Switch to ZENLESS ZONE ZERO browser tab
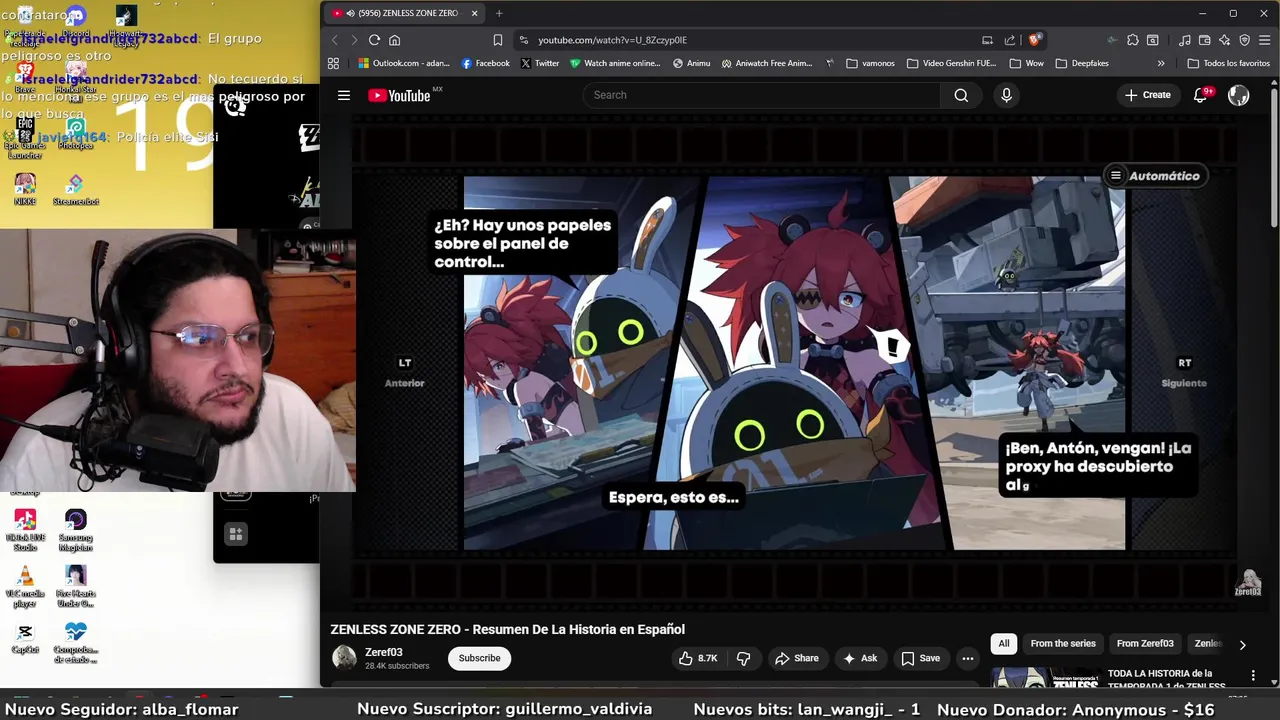This screenshot has height=720, width=1280. click(x=406, y=13)
